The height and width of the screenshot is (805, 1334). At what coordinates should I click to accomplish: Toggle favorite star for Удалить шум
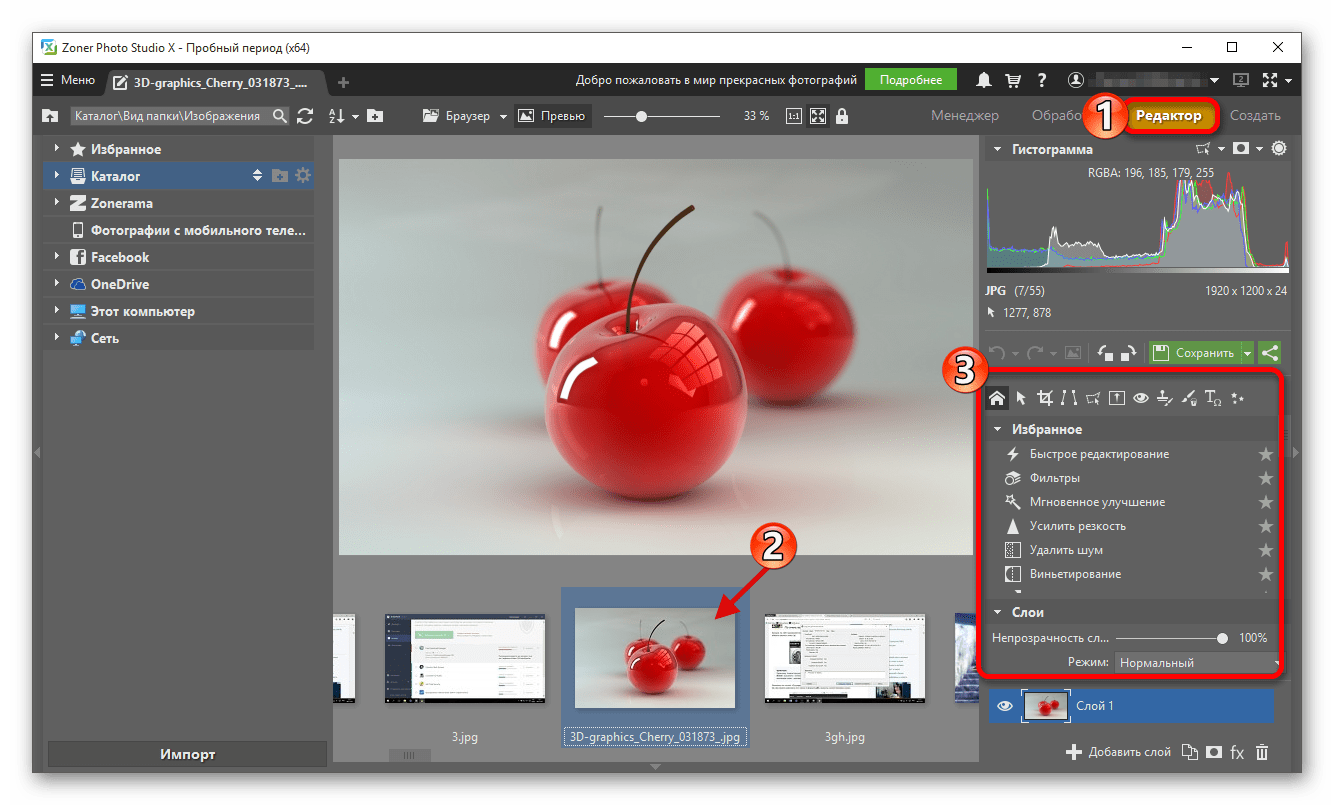click(x=1266, y=550)
